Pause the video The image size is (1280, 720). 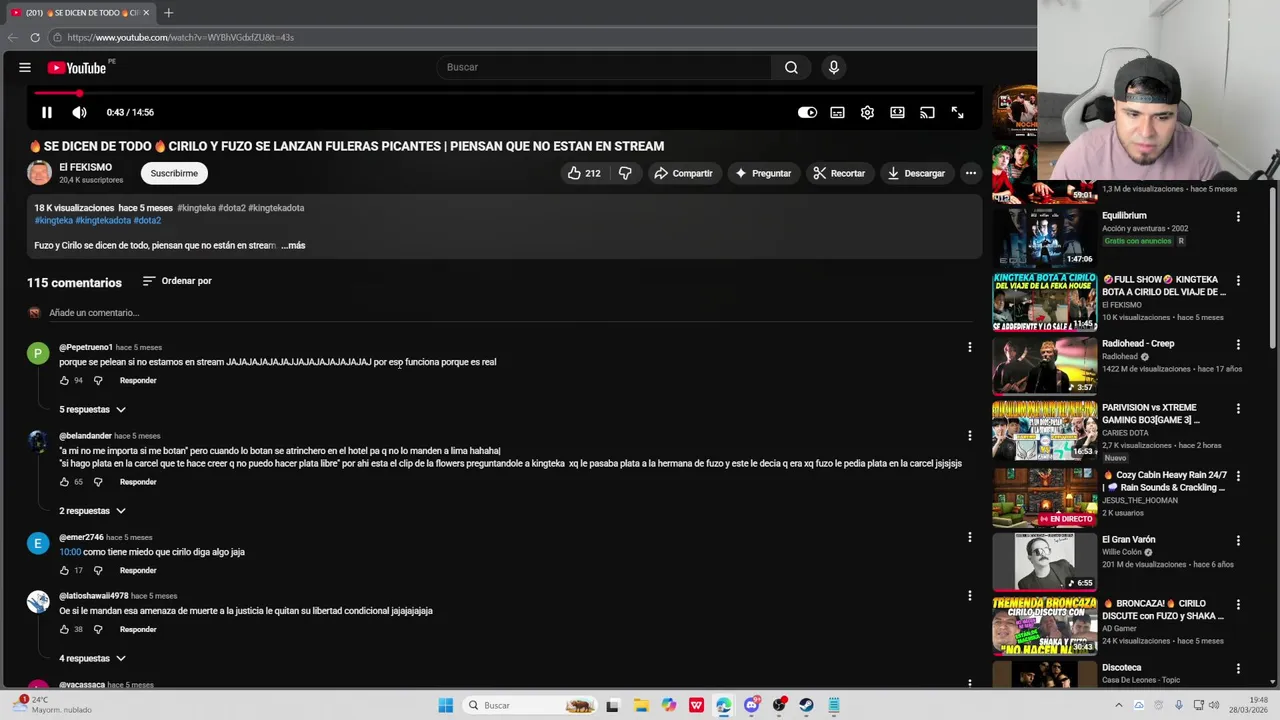tap(46, 112)
